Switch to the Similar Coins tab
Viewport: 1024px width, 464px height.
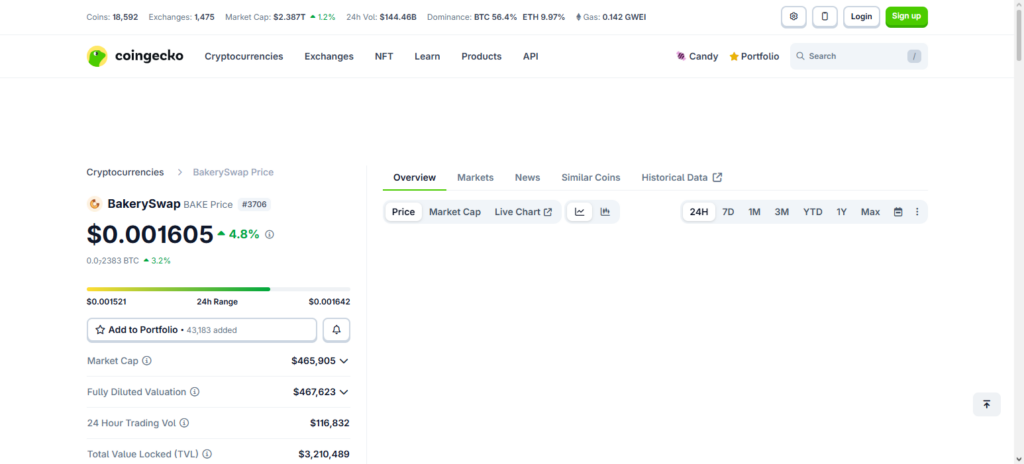tap(590, 177)
